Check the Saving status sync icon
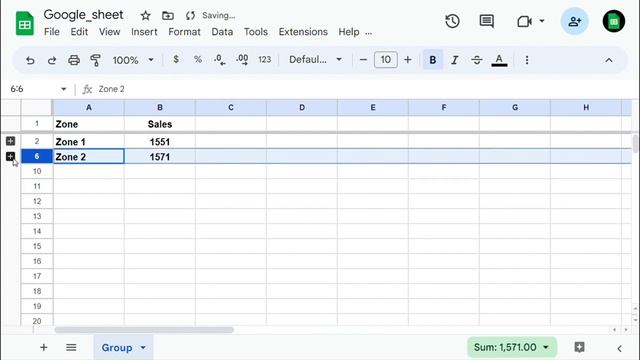The height and width of the screenshot is (360, 640). point(190,16)
